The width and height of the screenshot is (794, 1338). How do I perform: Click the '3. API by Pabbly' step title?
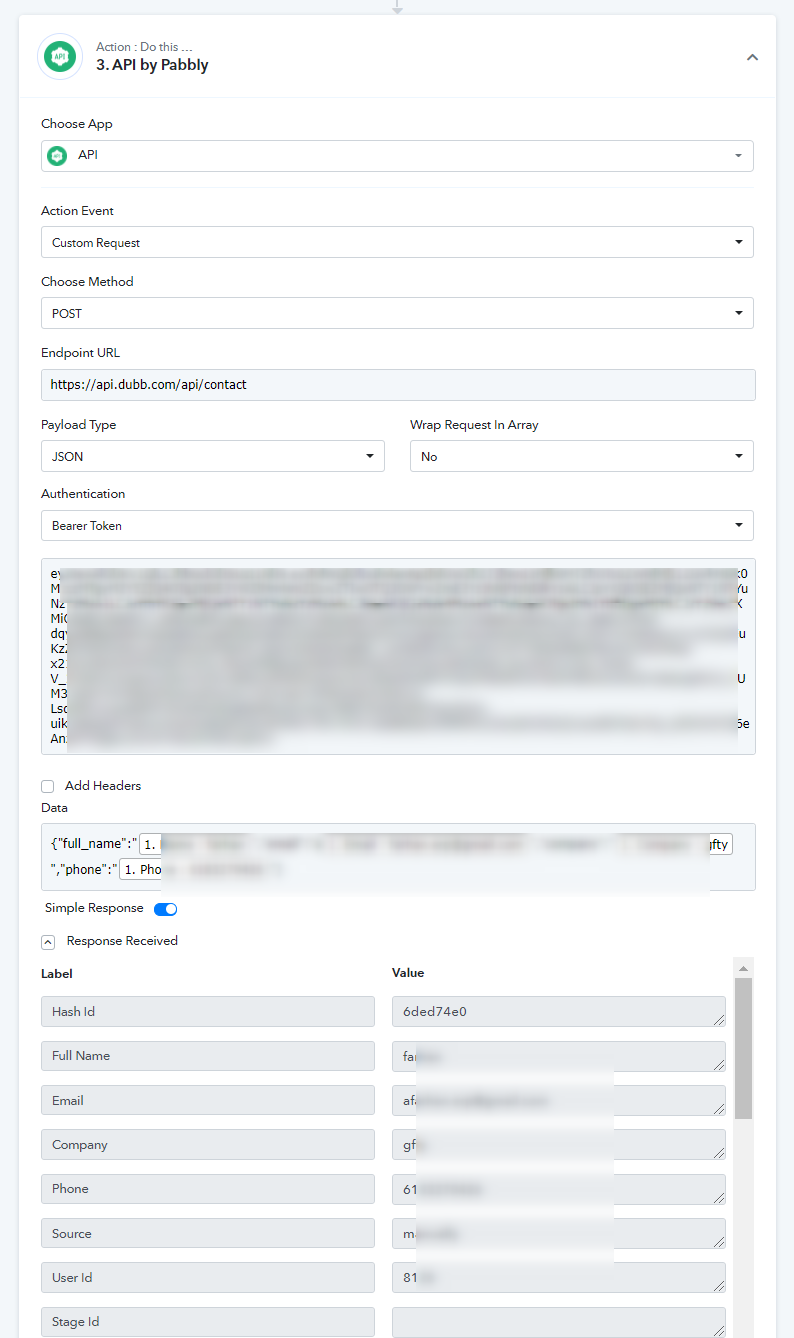pos(152,65)
